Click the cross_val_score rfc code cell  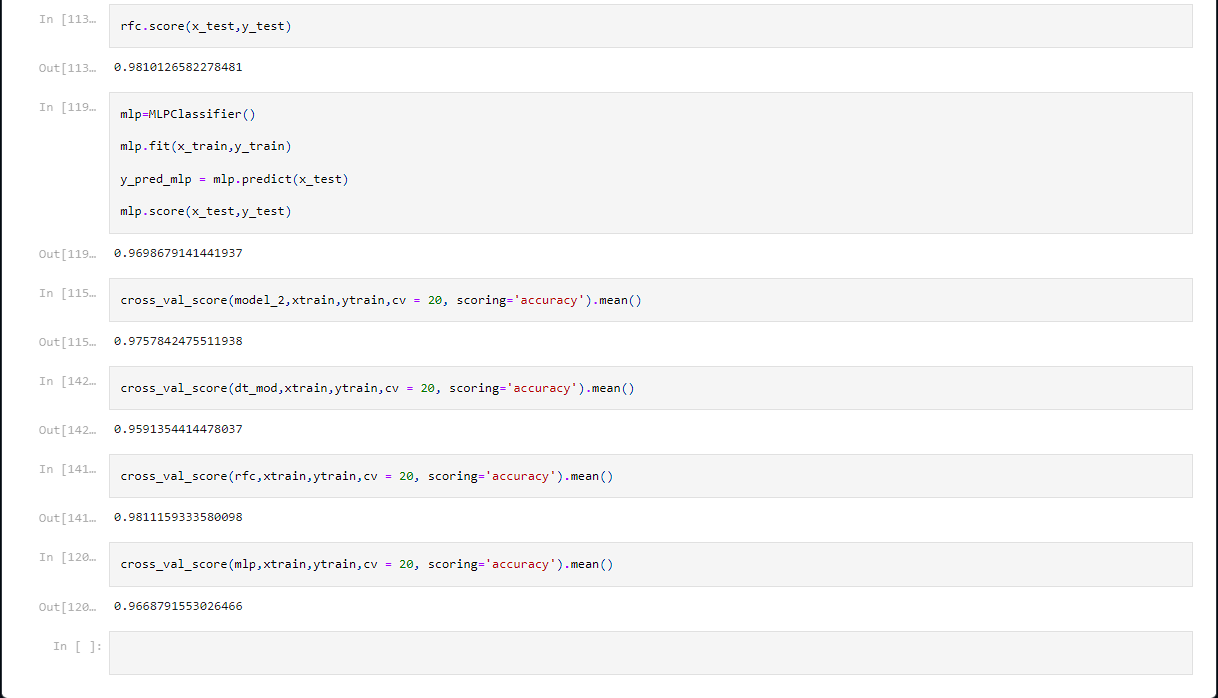coord(366,476)
